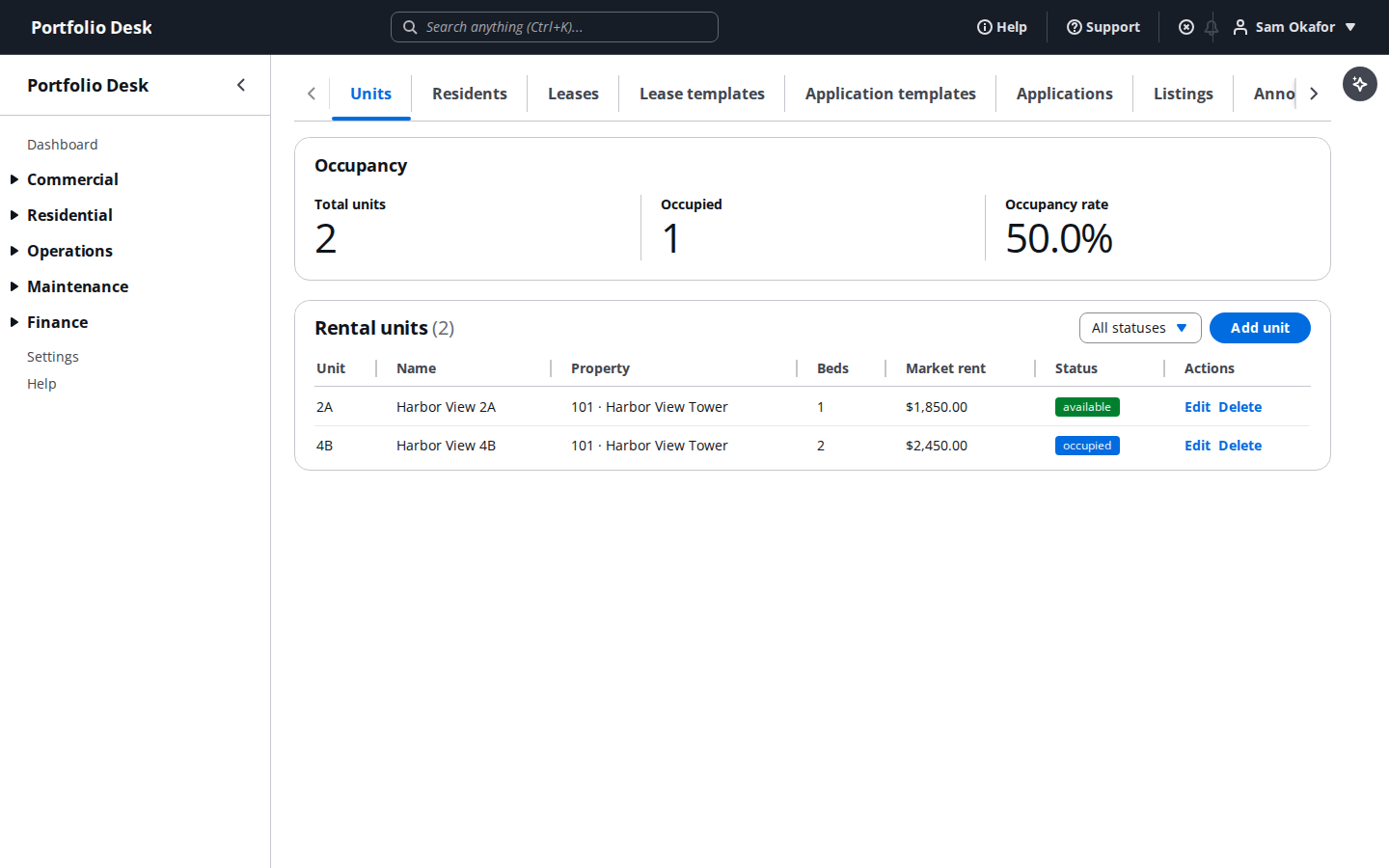The height and width of the screenshot is (868, 1389).
Task: Click the Add unit button
Action: pos(1260,328)
